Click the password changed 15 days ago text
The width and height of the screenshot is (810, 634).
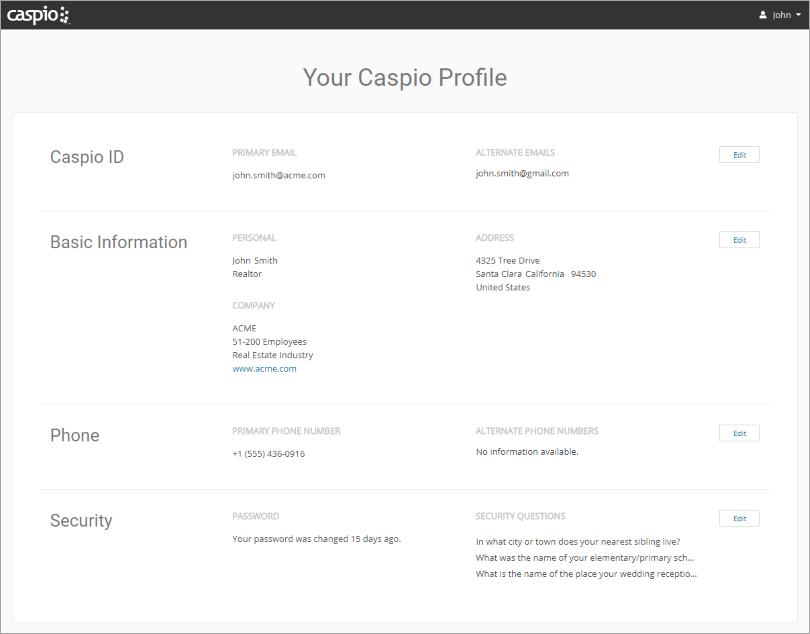tap(316, 539)
